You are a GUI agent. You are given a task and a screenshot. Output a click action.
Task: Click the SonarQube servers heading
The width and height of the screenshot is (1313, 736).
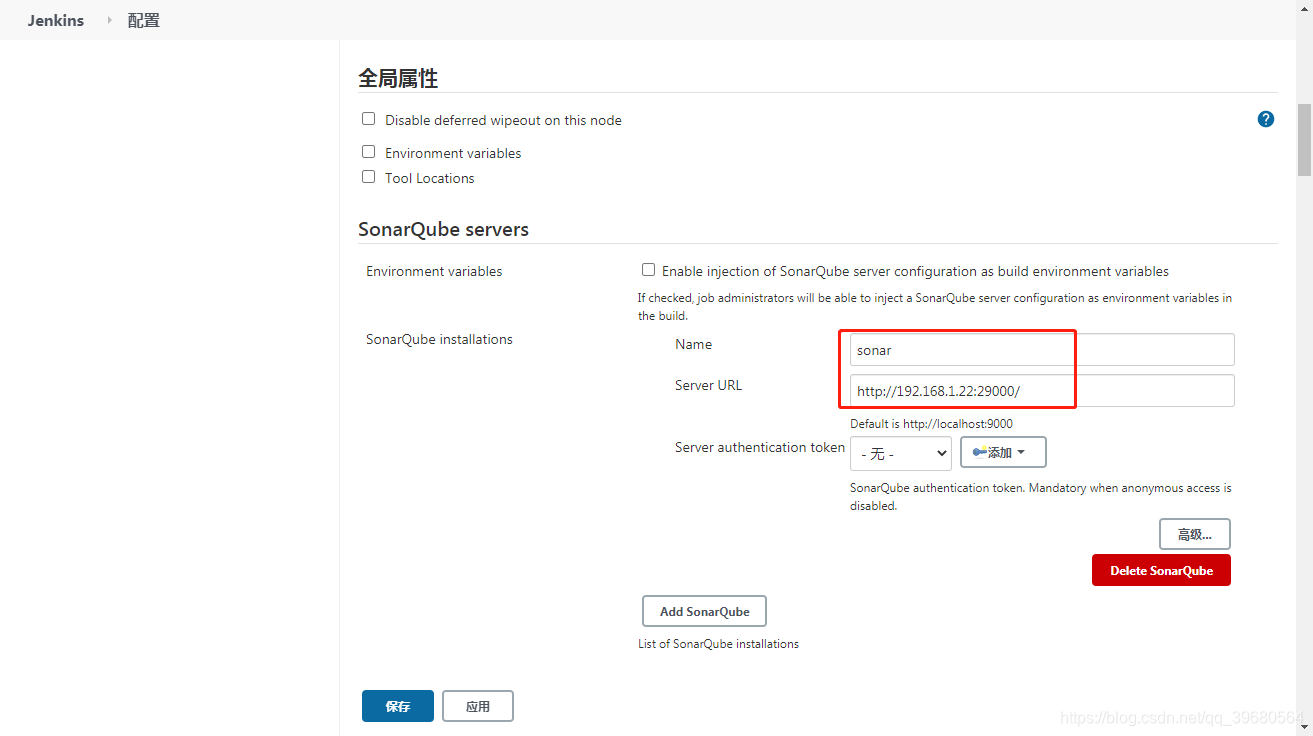point(443,229)
